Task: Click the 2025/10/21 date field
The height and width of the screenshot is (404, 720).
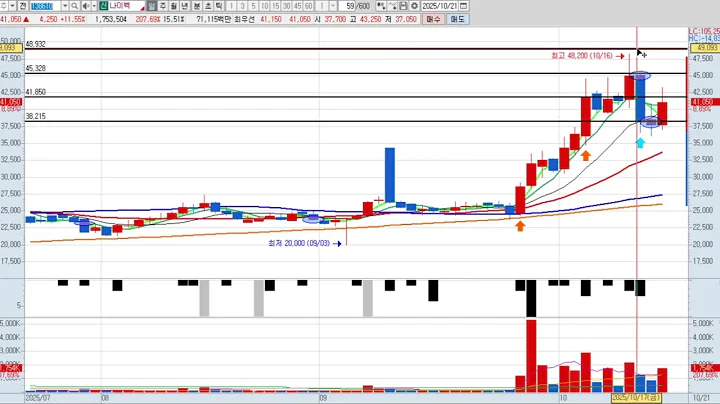Action: [x=440, y=6]
